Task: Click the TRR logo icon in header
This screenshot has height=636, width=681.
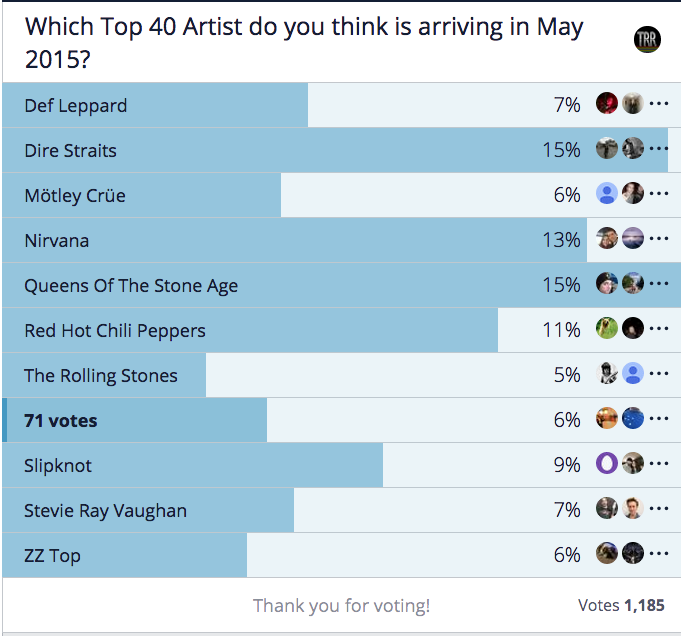Action: click(647, 40)
